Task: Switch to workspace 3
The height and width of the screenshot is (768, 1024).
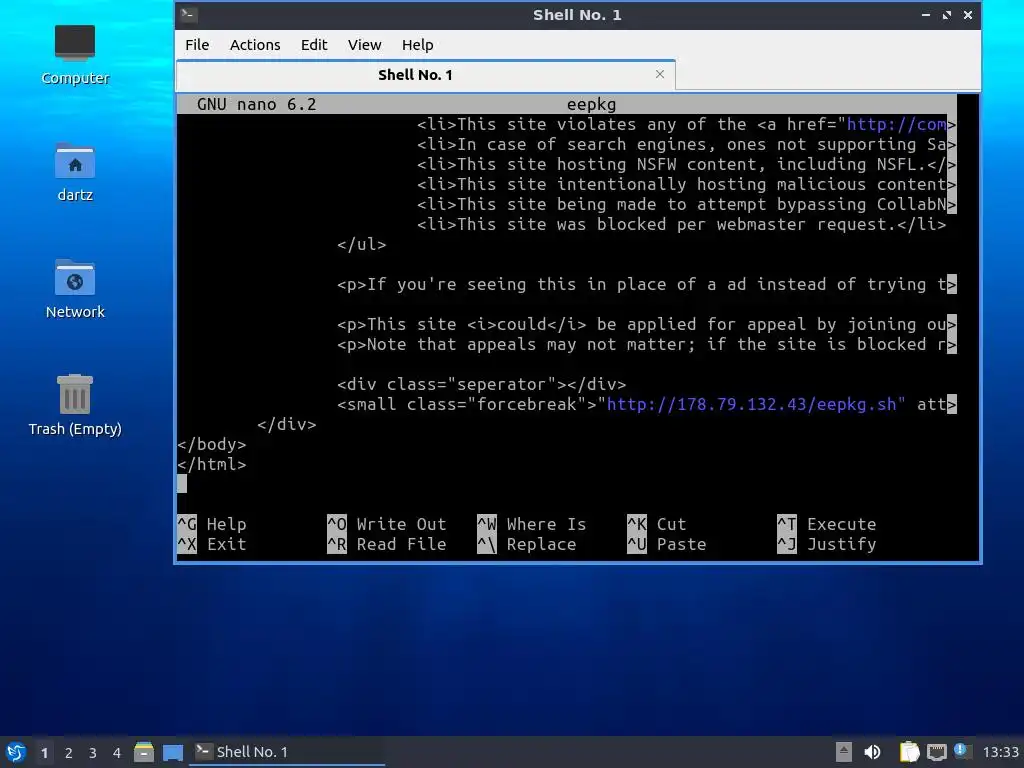Action: pyautogui.click(x=93, y=752)
